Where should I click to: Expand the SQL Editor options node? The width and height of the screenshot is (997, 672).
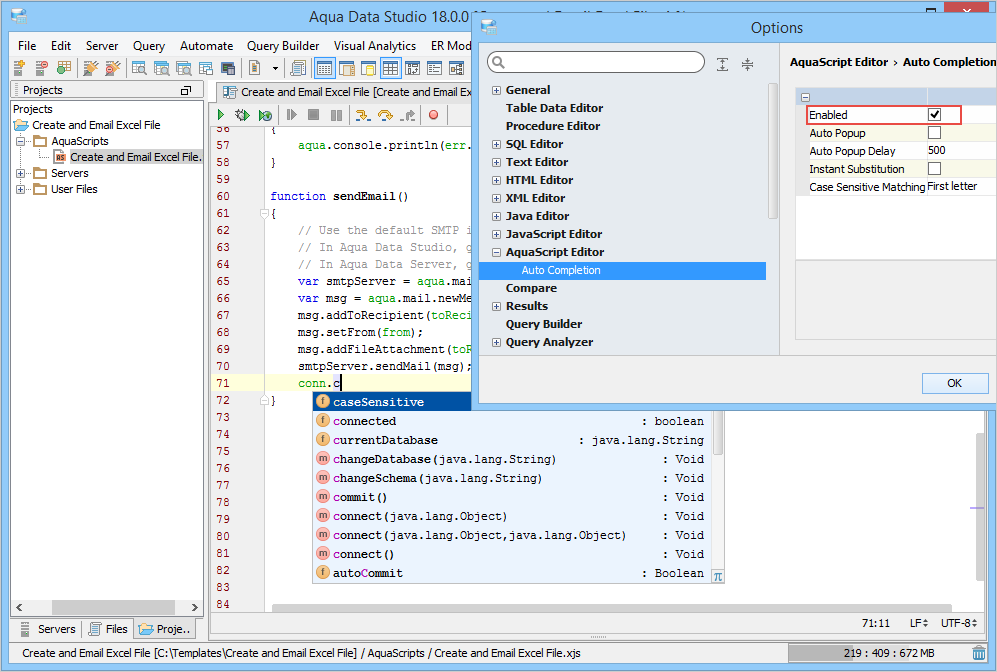(x=496, y=144)
